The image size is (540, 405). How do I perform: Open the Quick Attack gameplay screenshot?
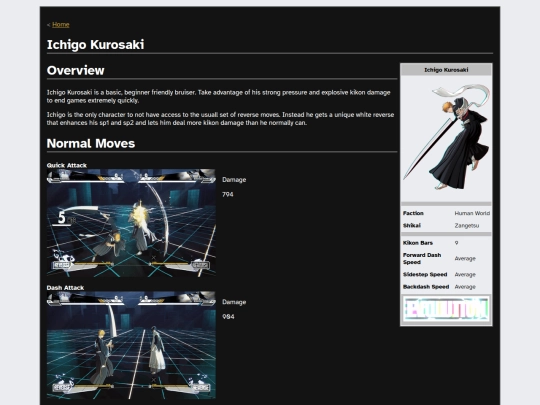(x=131, y=222)
